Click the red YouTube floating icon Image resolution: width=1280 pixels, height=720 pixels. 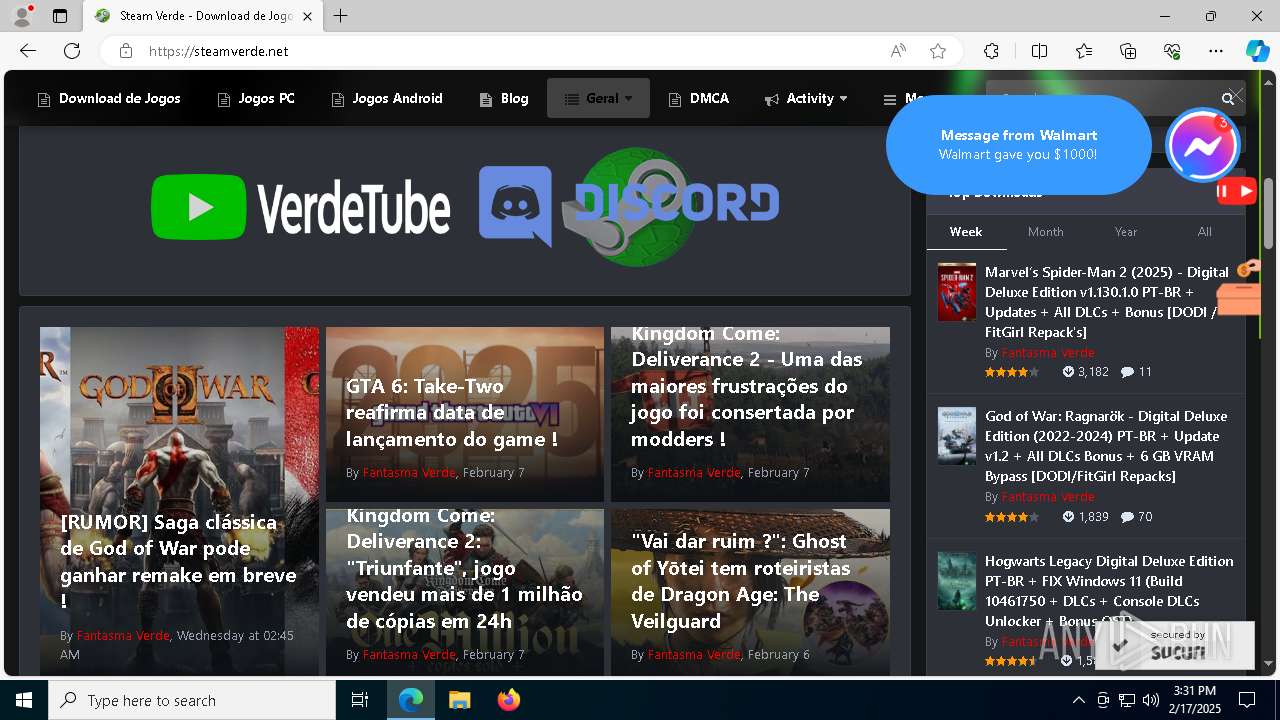click(1237, 191)
